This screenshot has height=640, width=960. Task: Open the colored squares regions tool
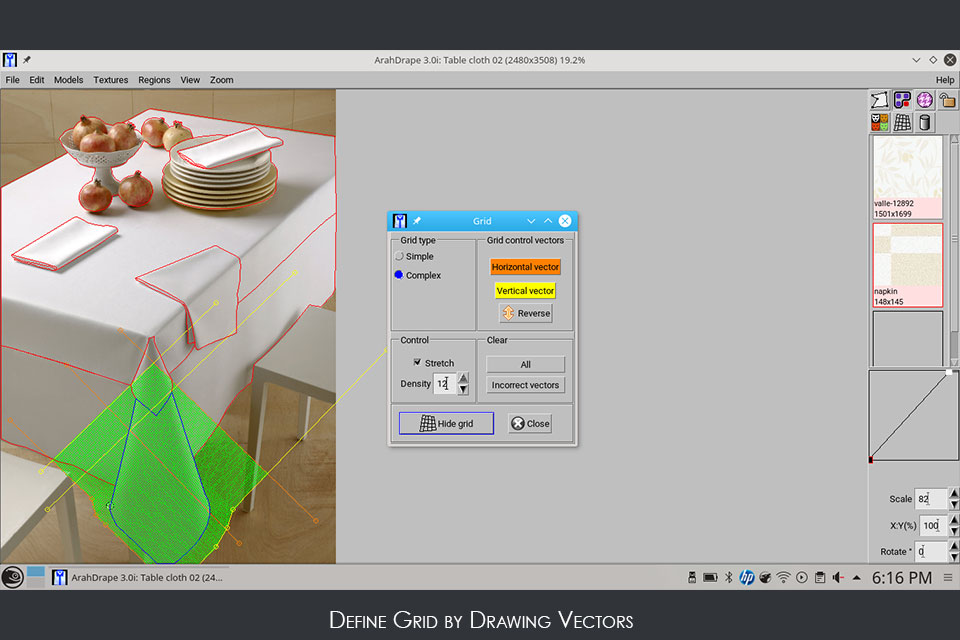point(902,100)
